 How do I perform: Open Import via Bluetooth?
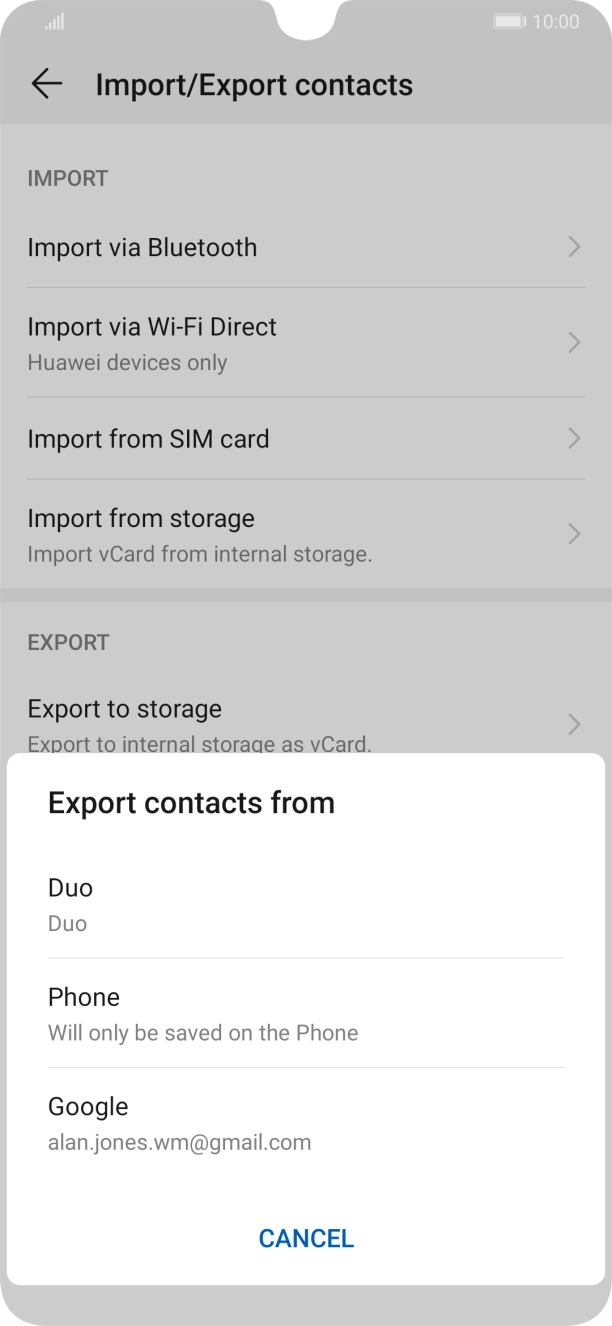coord(142,247)
